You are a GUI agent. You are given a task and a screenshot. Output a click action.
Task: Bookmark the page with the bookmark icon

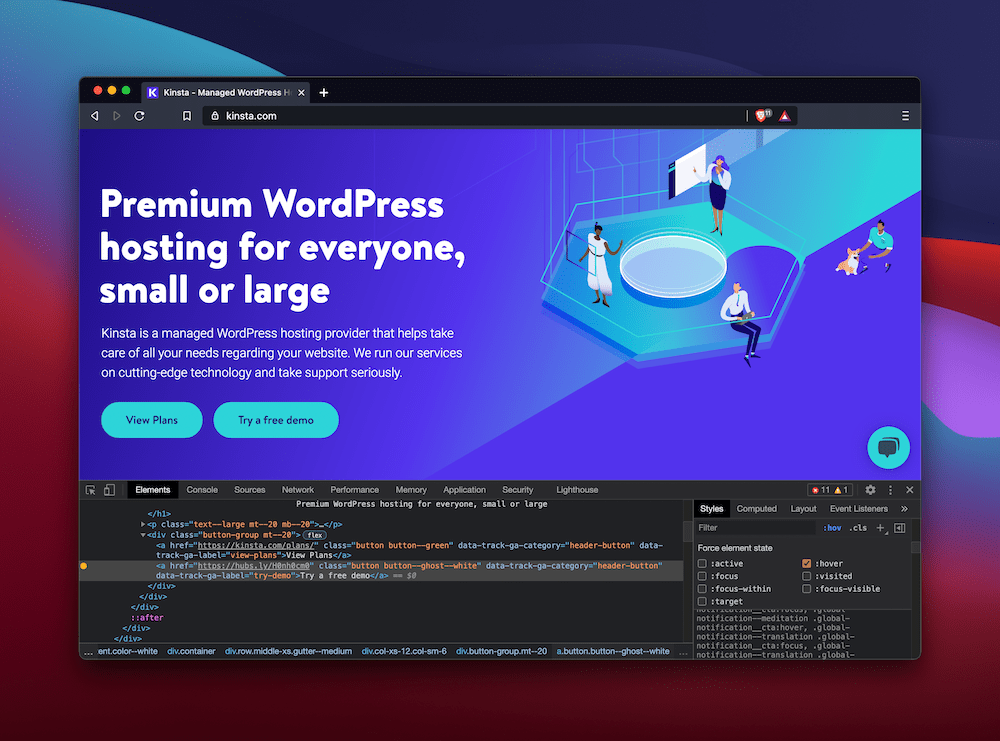tap(187, 116)
